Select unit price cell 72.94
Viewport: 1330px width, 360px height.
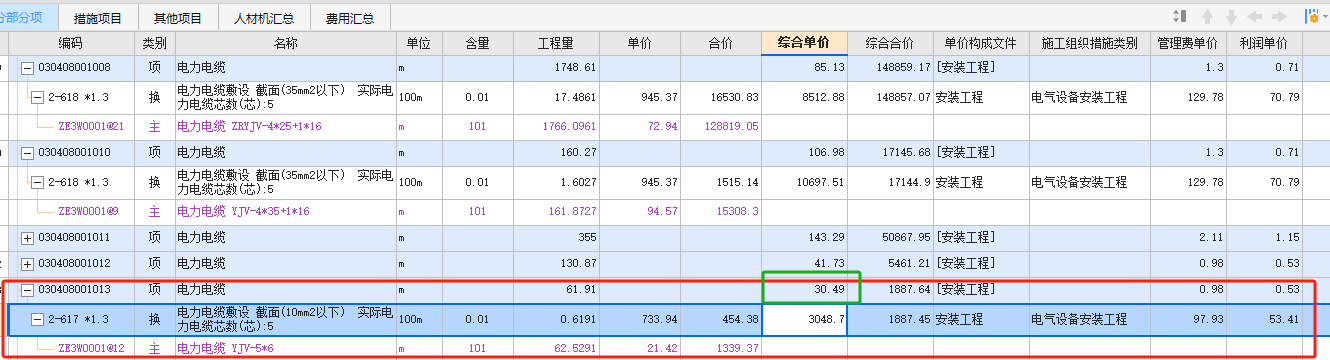(640, 127)
